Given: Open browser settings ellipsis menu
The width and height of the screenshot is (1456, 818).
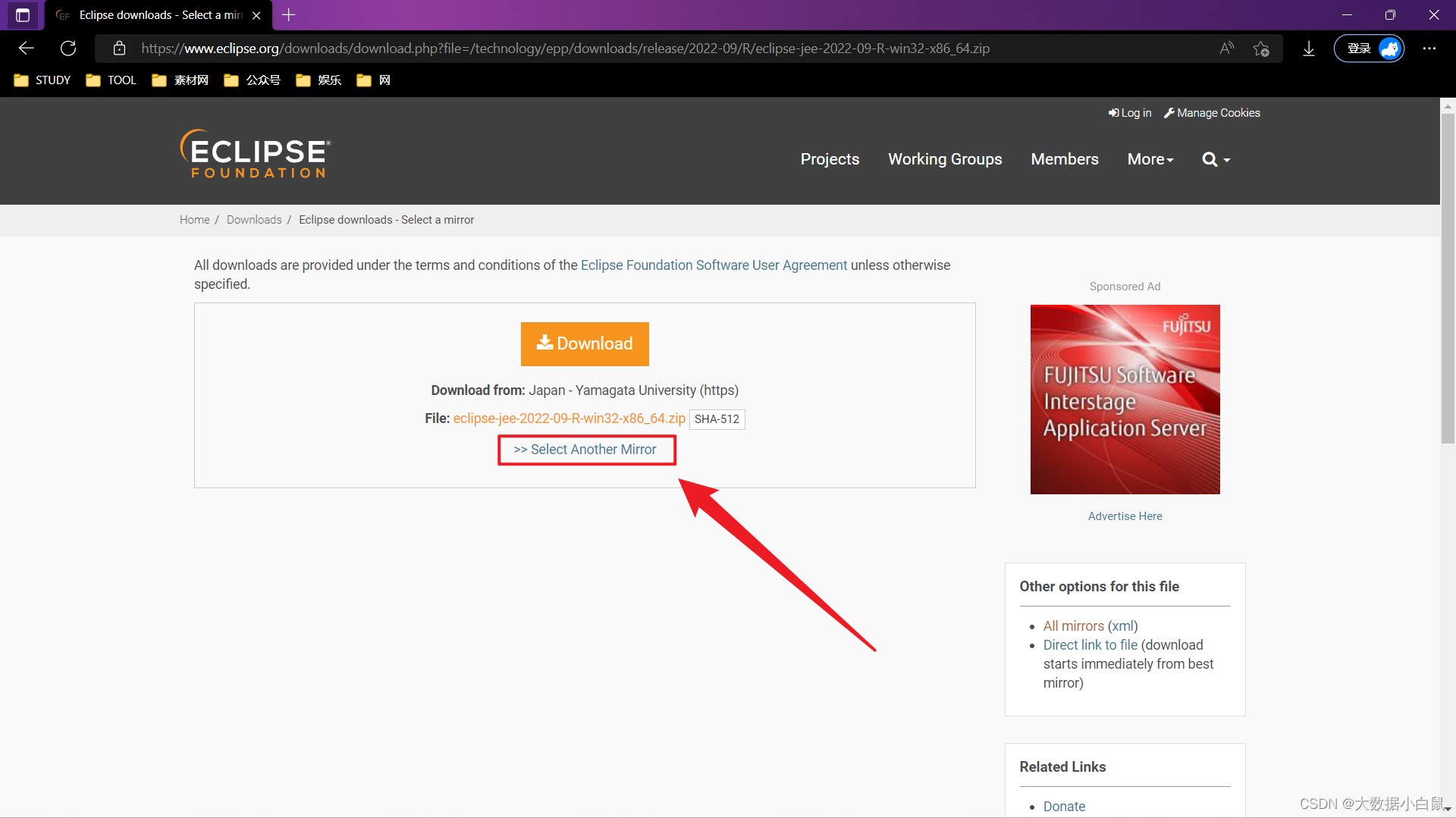Looking at the screenshot, I should pyautogui.click(x=1429, y=49).
